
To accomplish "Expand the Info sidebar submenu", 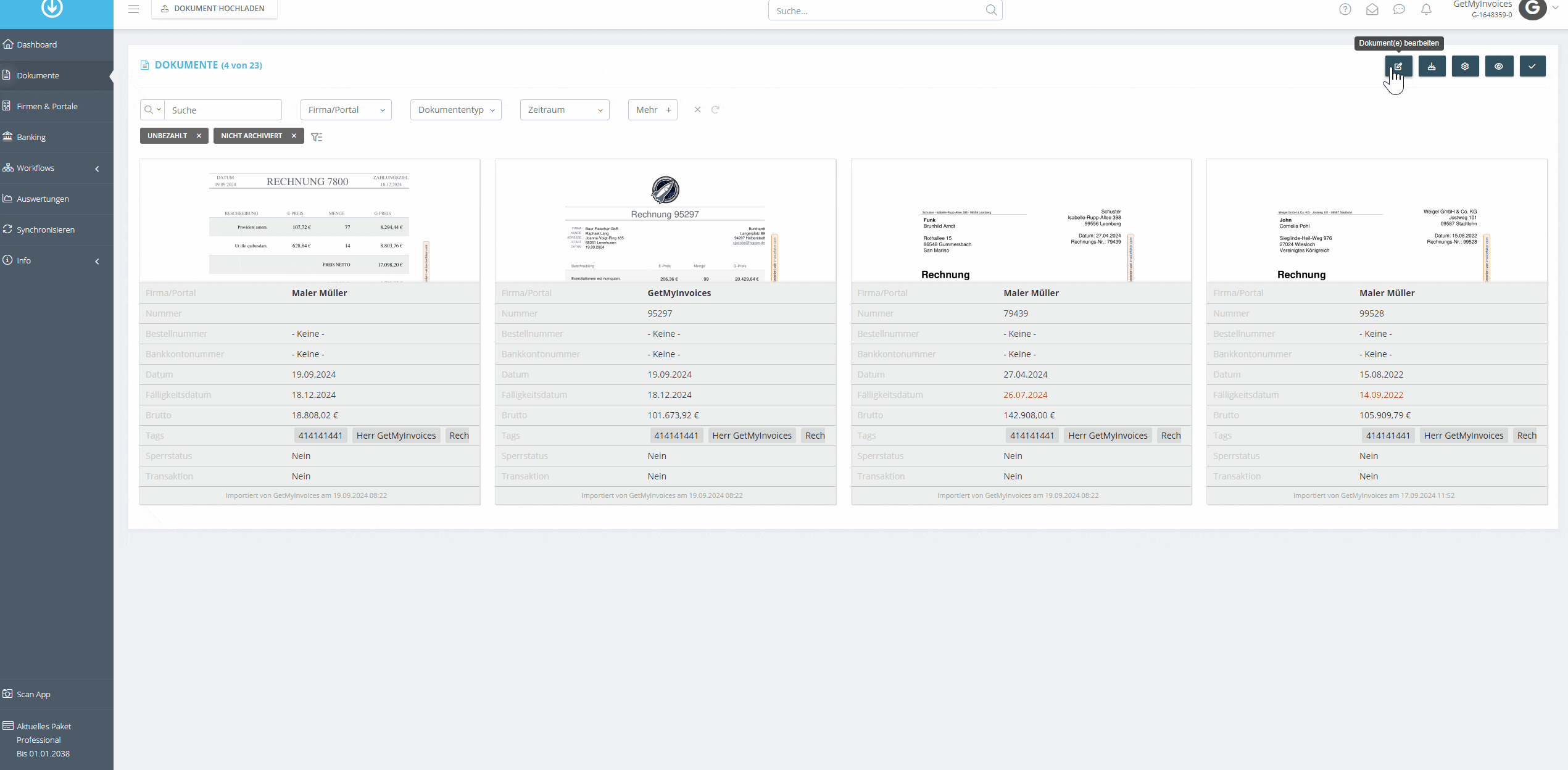I will coord(97,261).
